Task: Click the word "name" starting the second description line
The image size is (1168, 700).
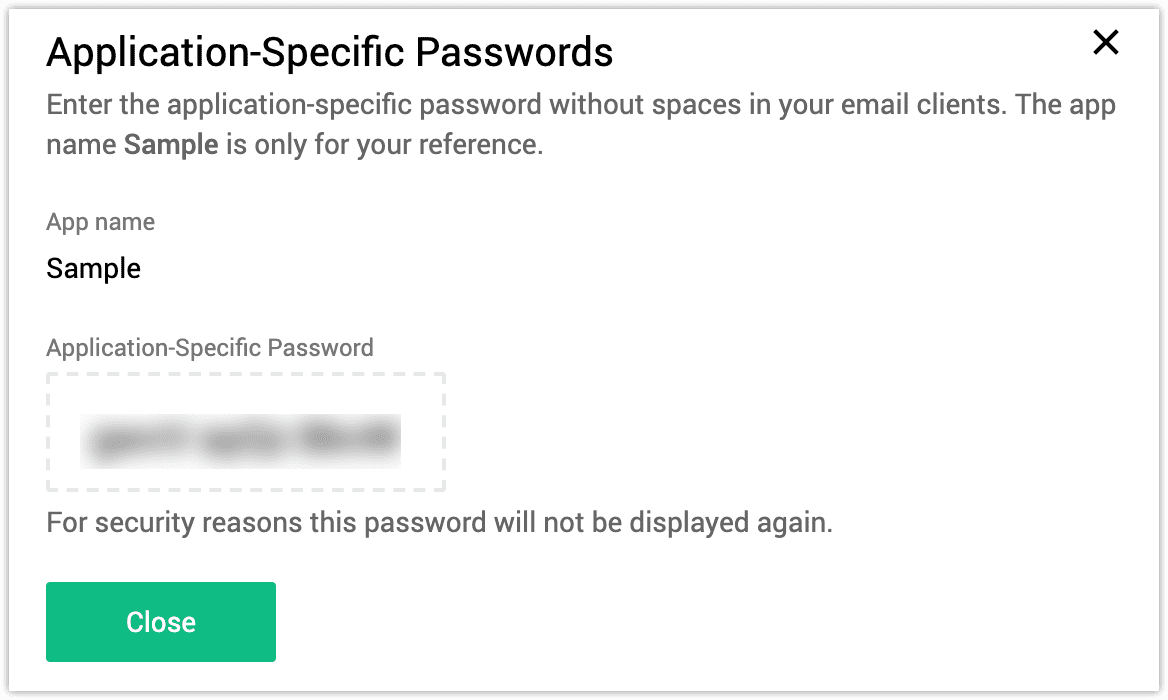Action: (x=80, y=145)
